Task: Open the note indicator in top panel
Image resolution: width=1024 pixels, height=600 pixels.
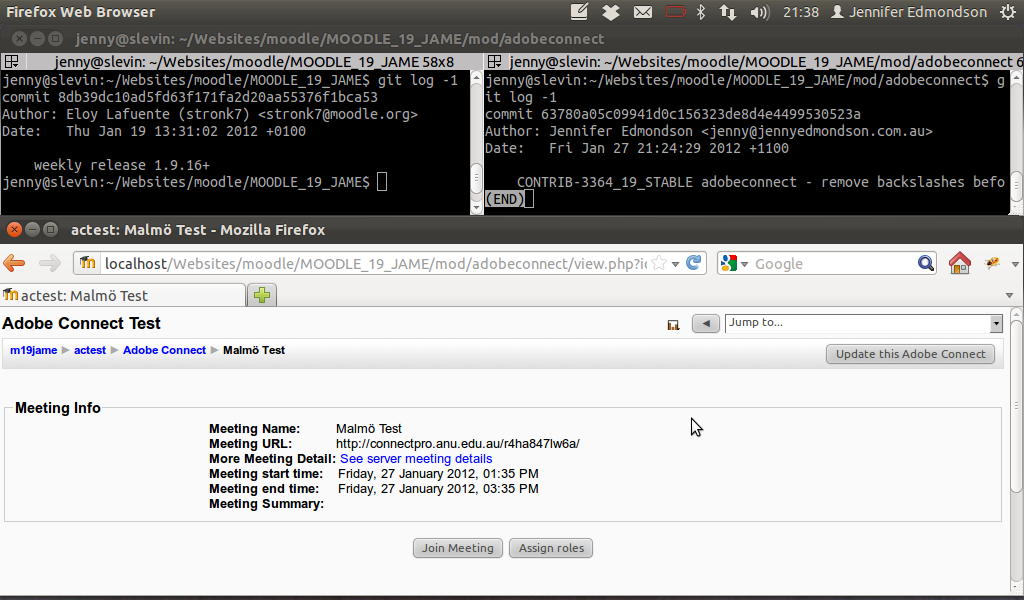Action: 579,12
